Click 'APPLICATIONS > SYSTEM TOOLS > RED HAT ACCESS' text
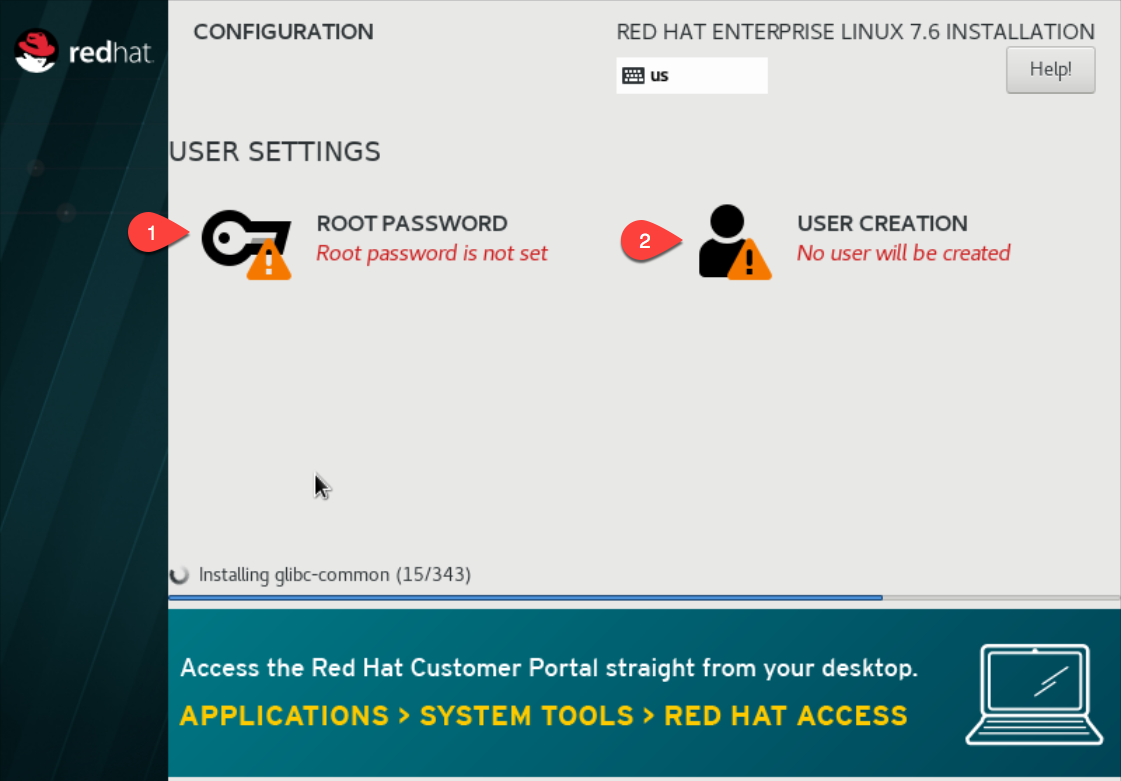This screenshot has width=1121, height=781. point(543,715)
